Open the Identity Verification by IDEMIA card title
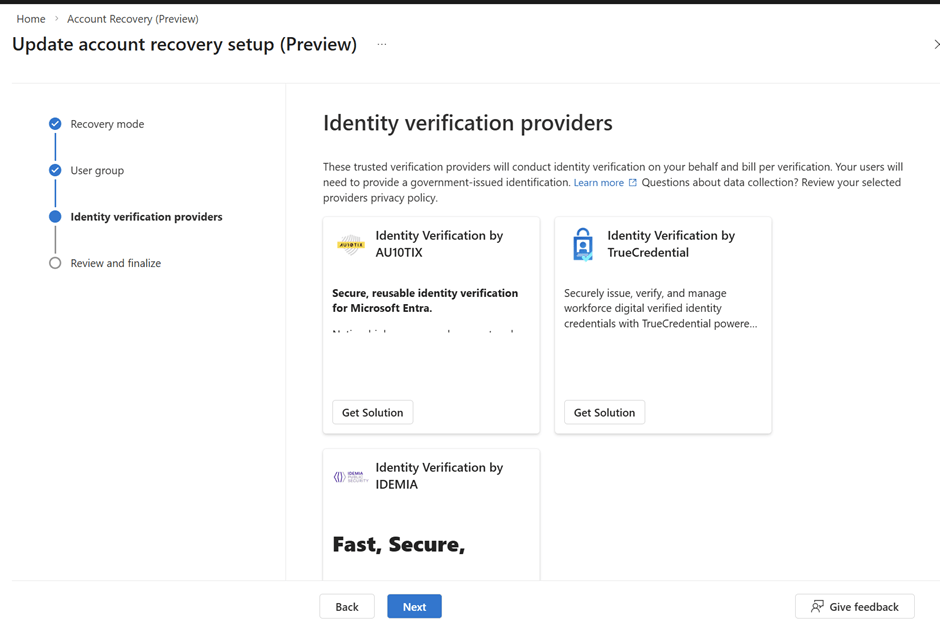This screenshot has width=940, height=633. pos(439,476)
